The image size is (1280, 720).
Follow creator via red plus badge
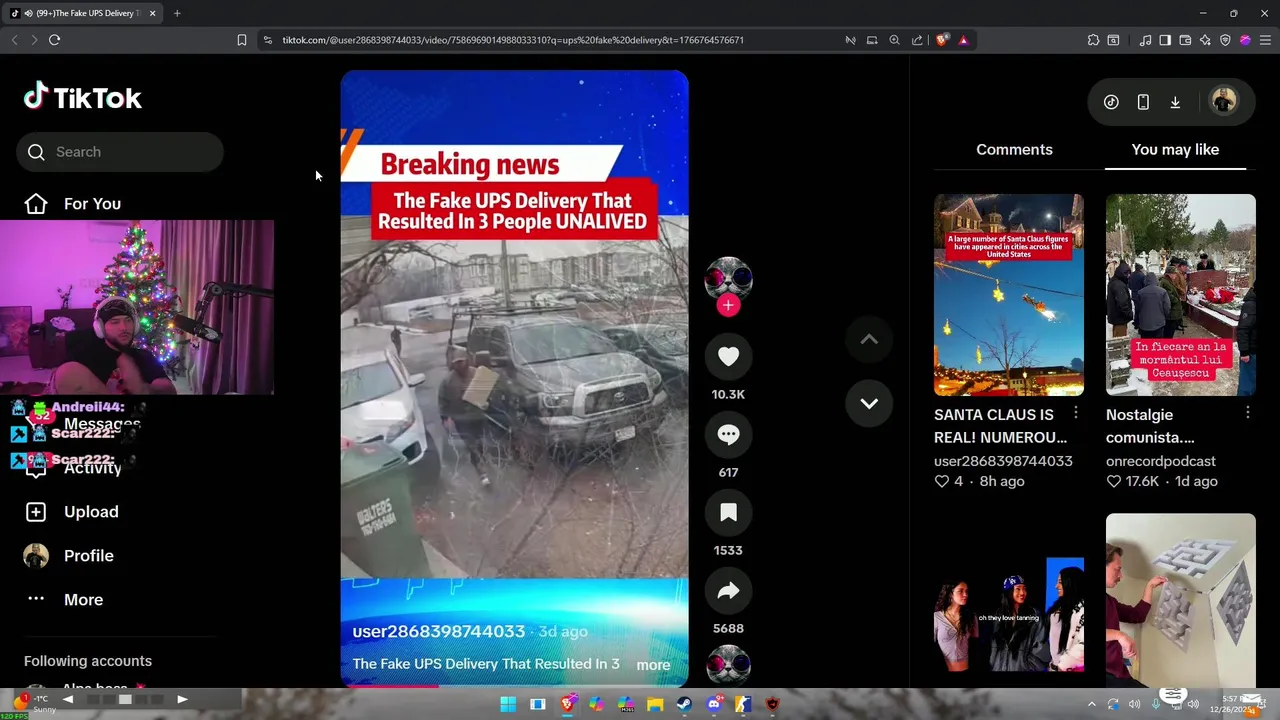728,305
